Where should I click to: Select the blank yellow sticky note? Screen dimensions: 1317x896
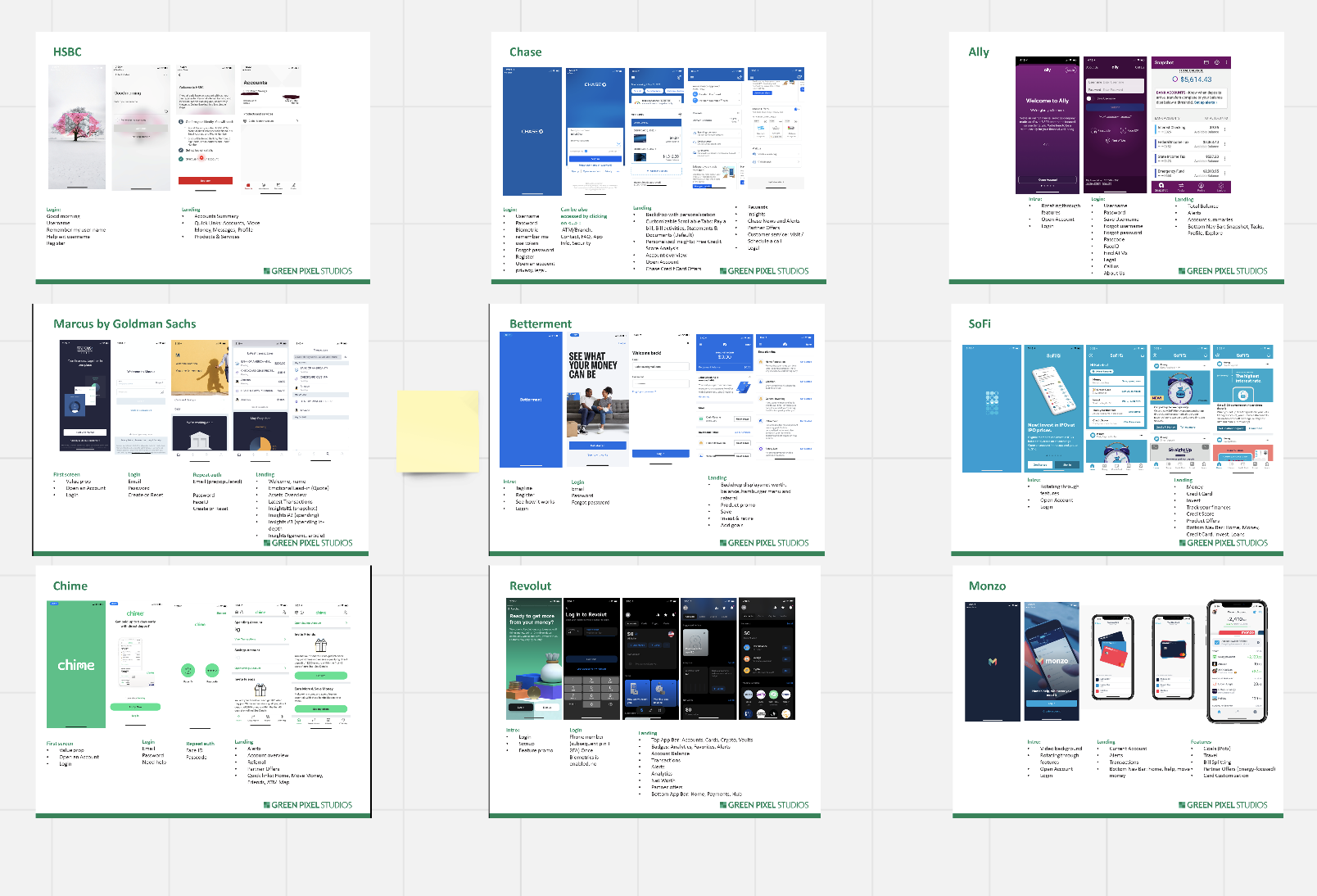click(437, 432)
